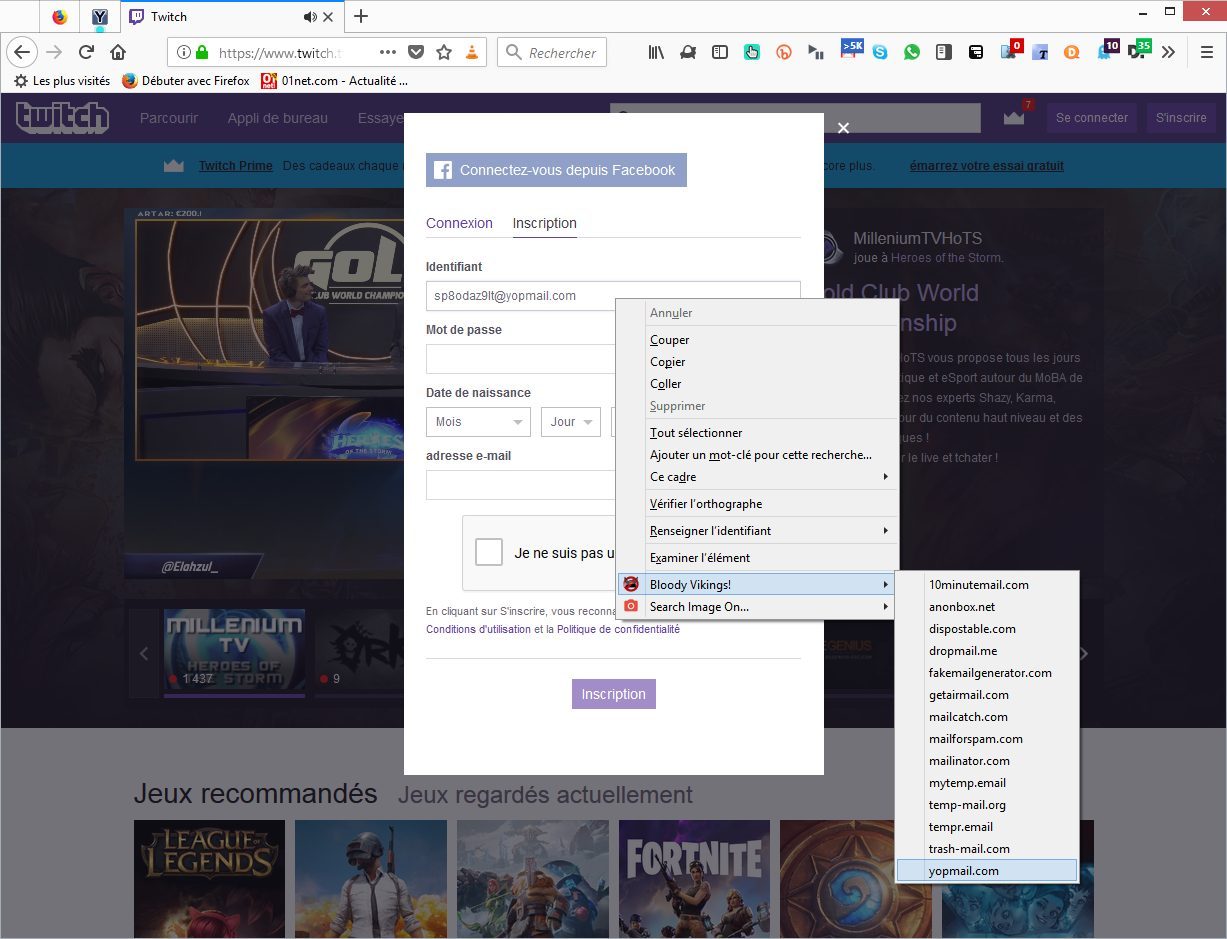Click the extension icon with green 35 badge
This screenshot has height=939, width=1227.
point(1139,50)
